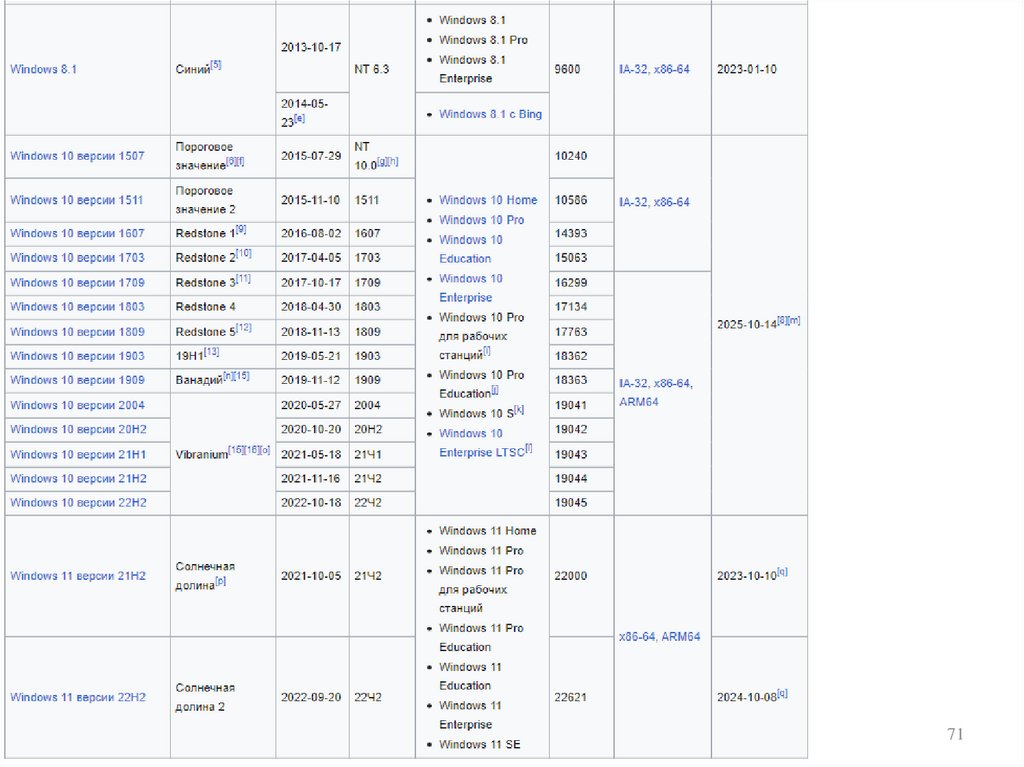Click build number 19041

pos(571,405)
